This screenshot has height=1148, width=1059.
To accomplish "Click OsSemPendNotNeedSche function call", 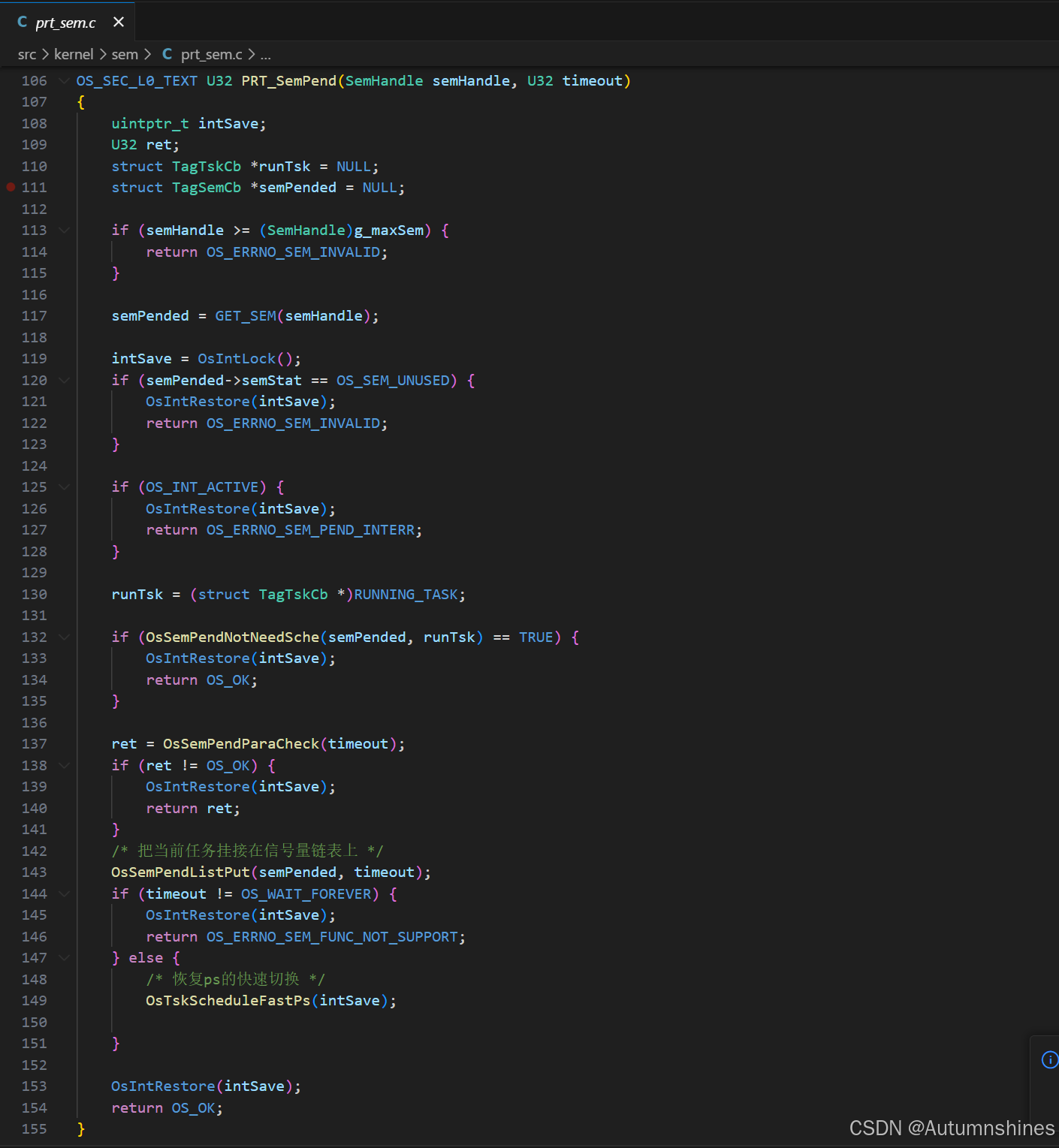I will pos(232,637).
